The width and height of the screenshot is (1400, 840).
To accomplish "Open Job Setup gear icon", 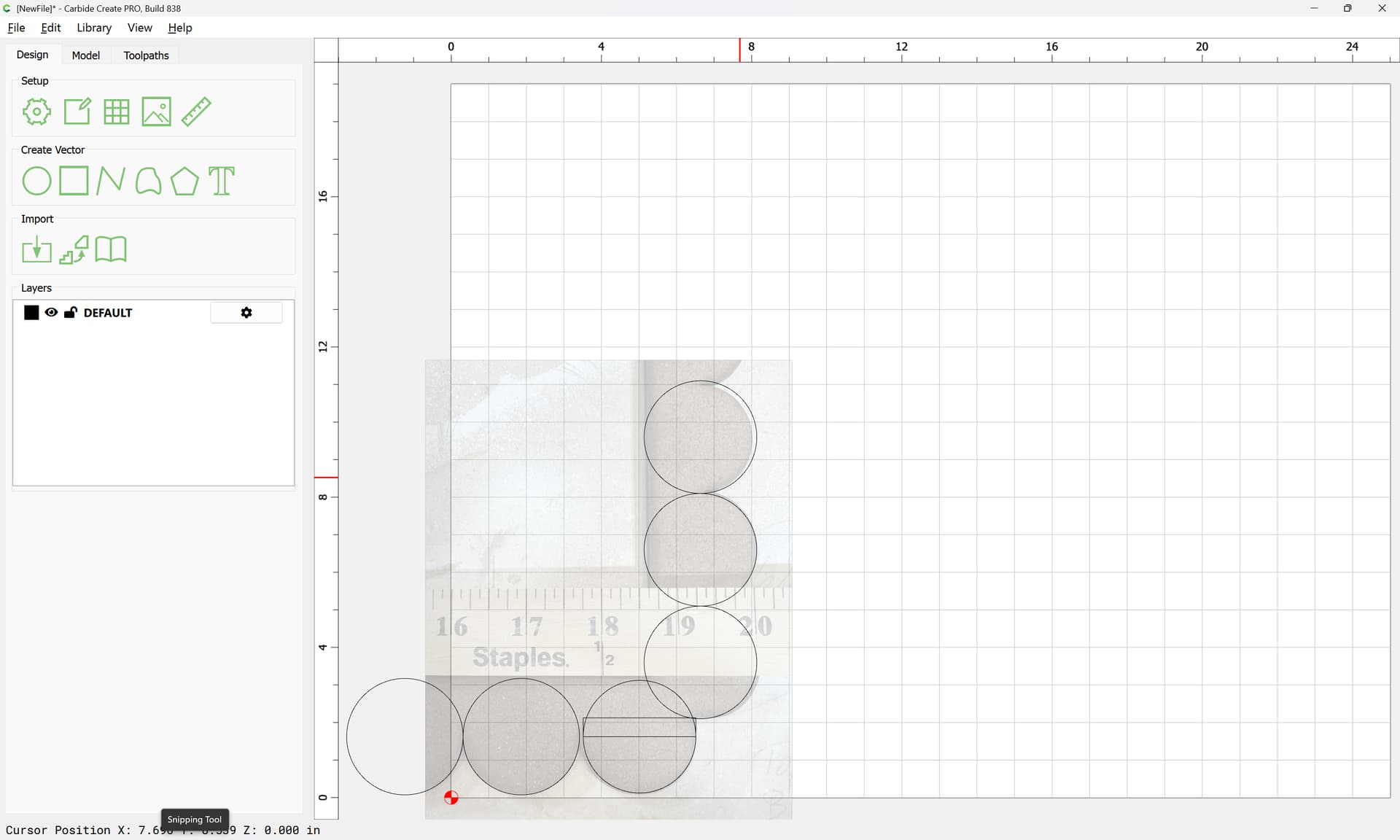I will 36,112.
